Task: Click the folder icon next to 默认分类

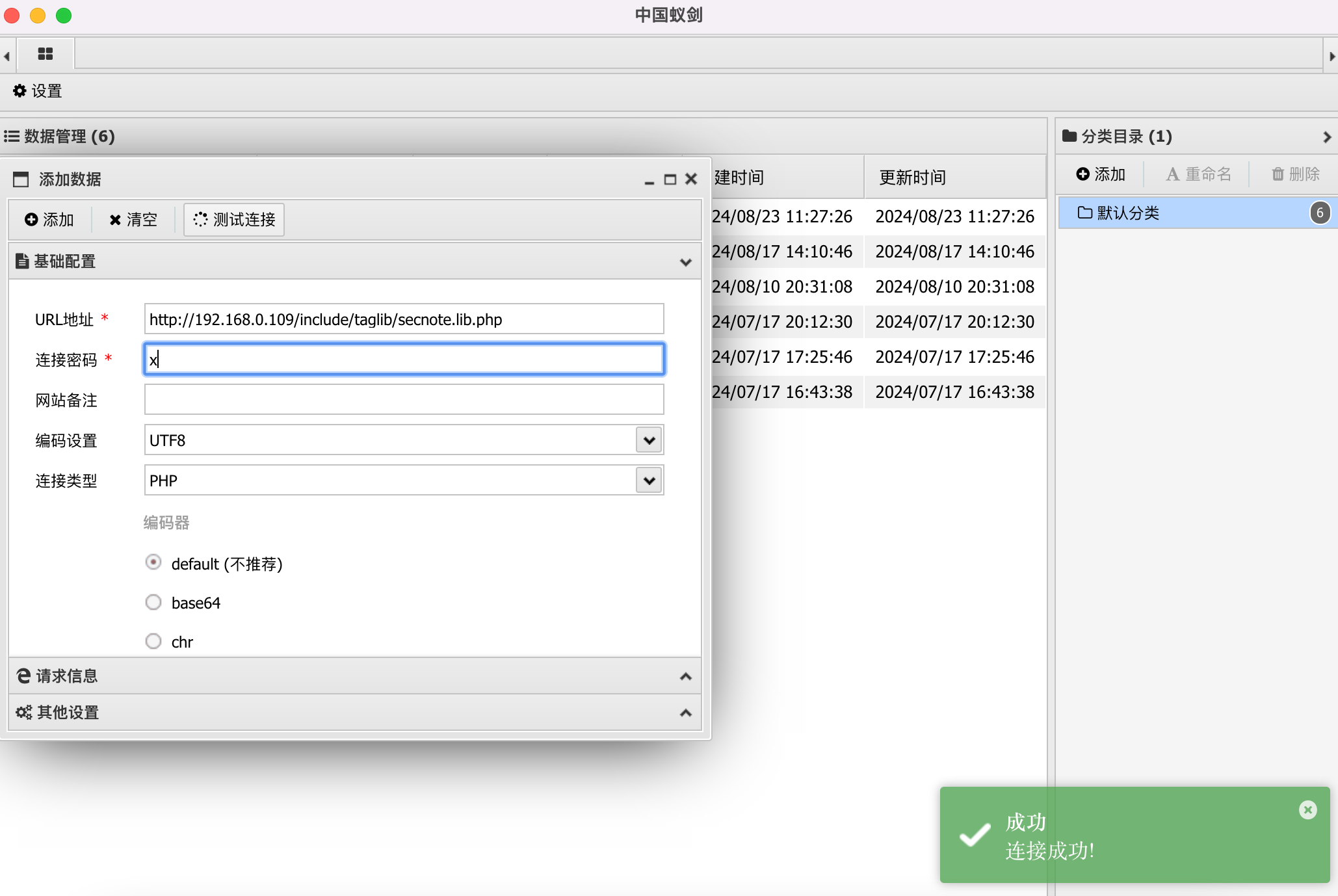Action: click(1084, 212)
